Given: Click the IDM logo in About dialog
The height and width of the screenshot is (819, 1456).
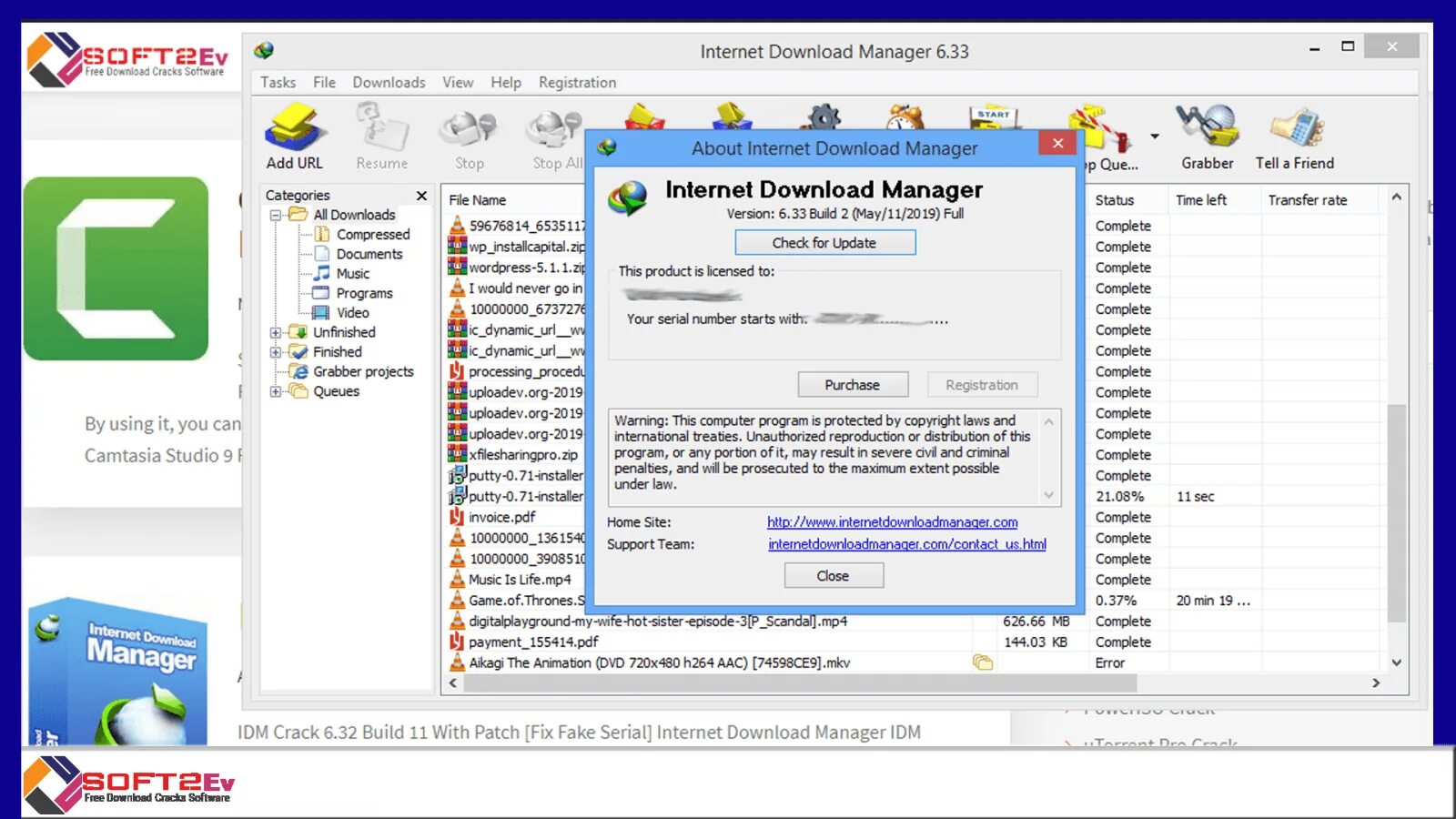Looking at the screenshot, I should pos(628,197).
